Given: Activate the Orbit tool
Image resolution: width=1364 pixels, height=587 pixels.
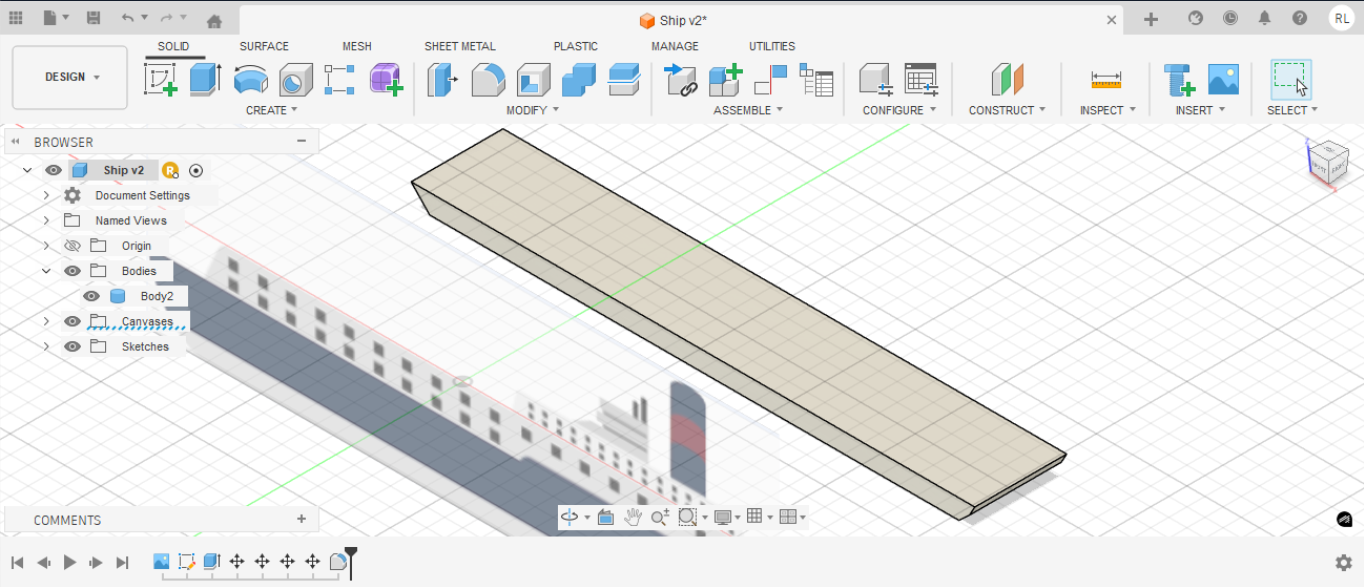Looking at the screenshot, I should pyautogui.click(x=569, y=517).
